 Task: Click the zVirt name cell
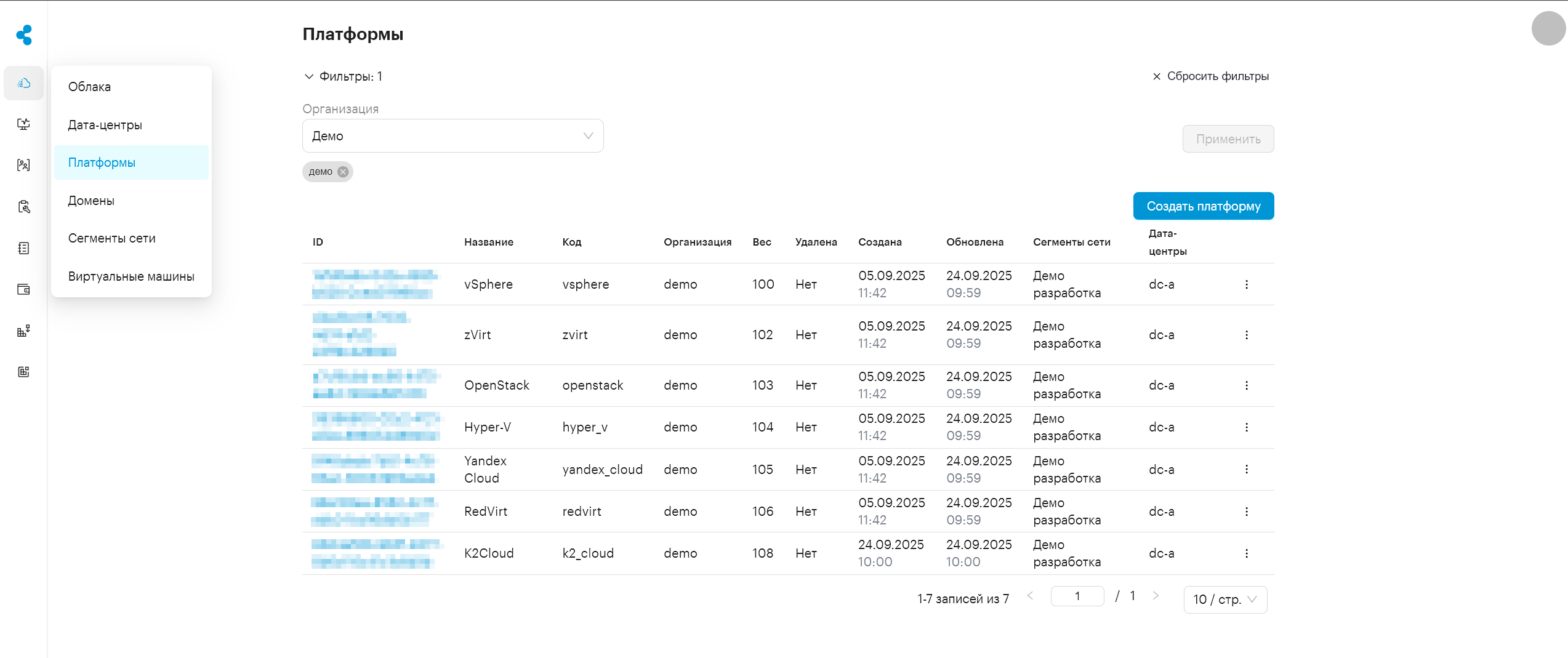(x=478, y=335)
